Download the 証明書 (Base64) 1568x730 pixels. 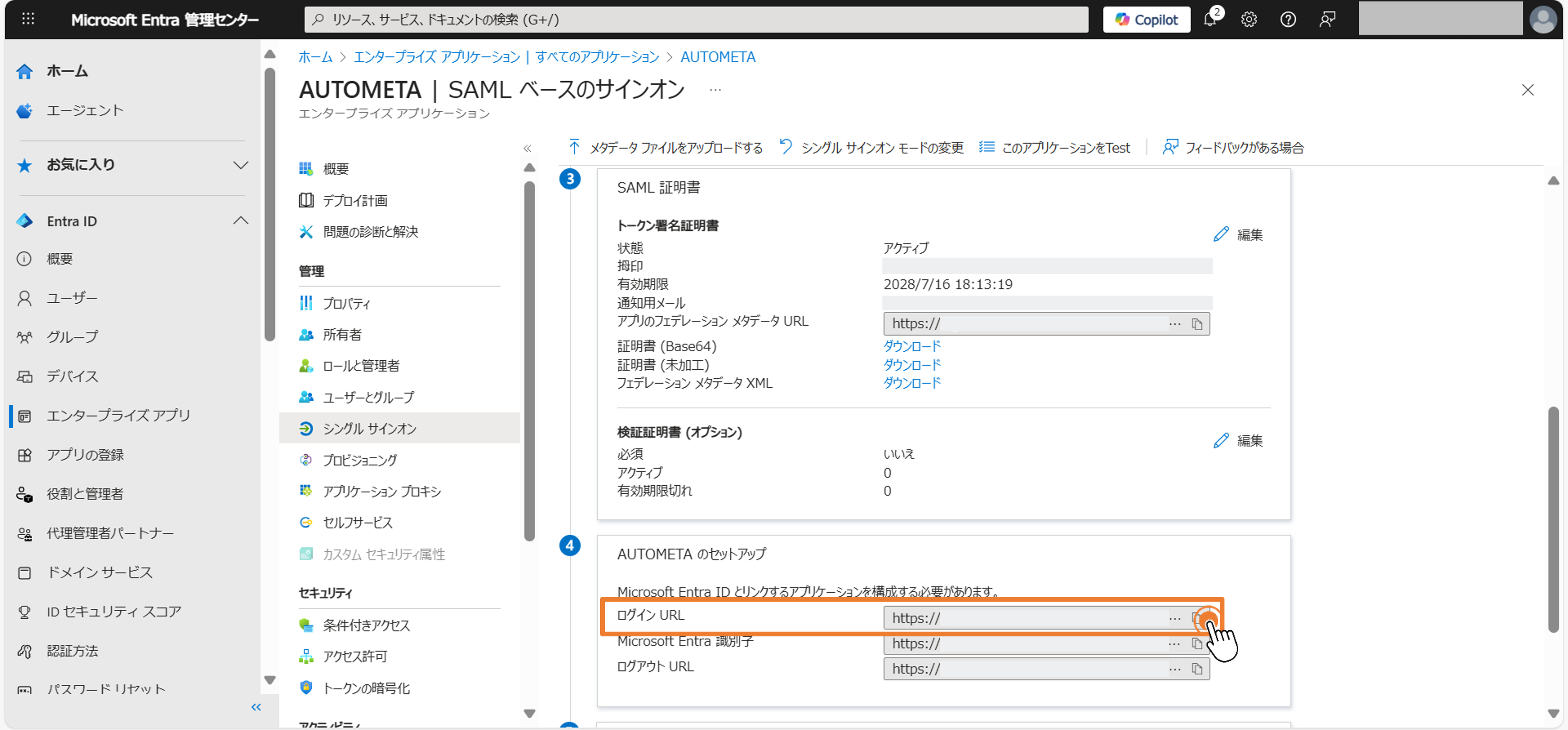click(x=912, y=346)
